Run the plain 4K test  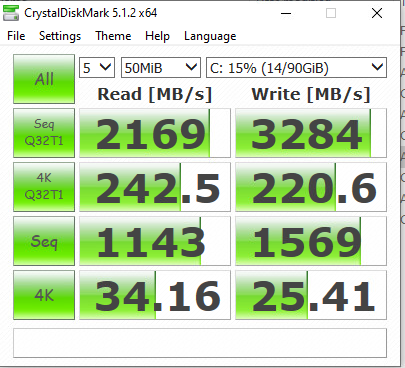click(44, 295)
